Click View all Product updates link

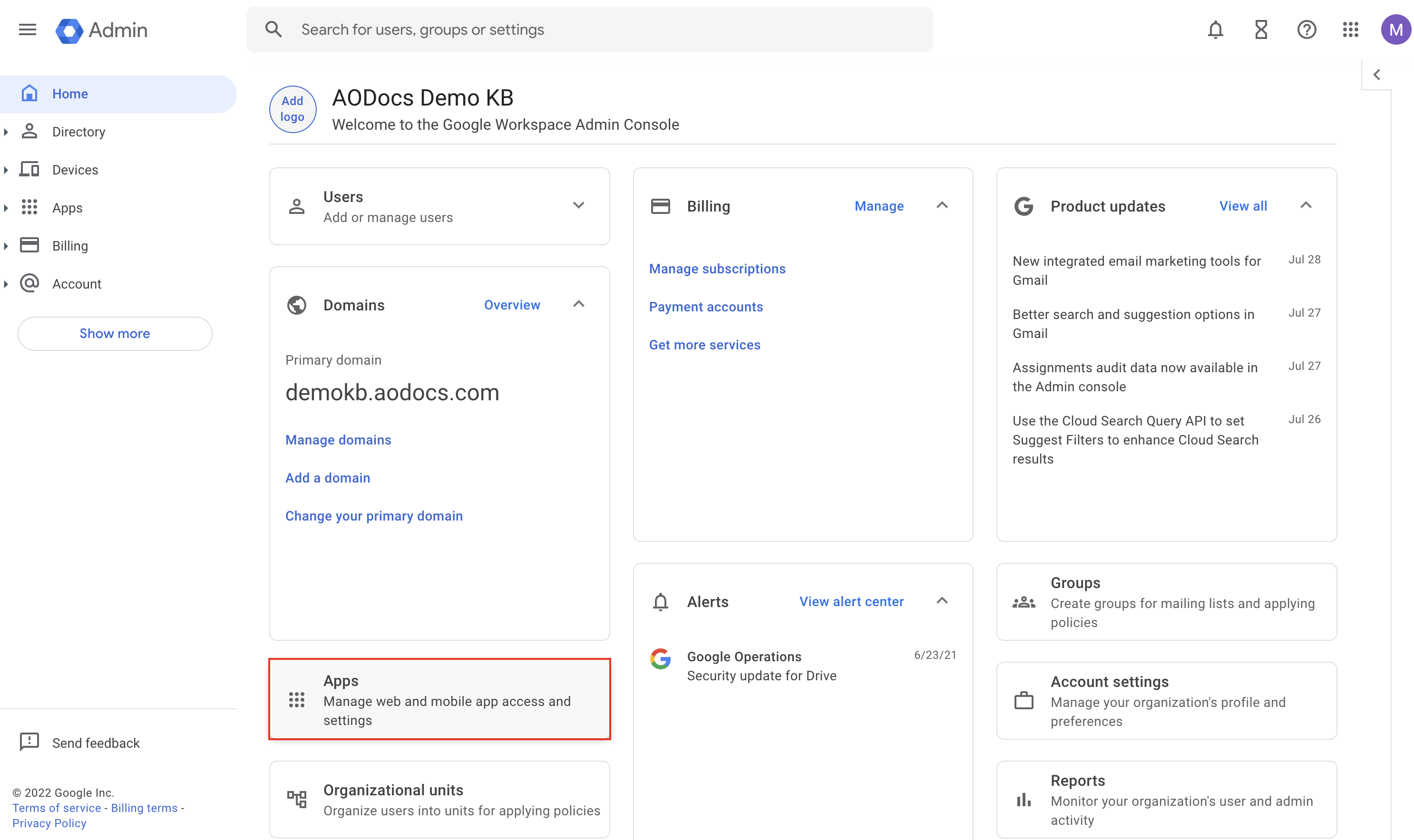click(x=1242, y=205)
